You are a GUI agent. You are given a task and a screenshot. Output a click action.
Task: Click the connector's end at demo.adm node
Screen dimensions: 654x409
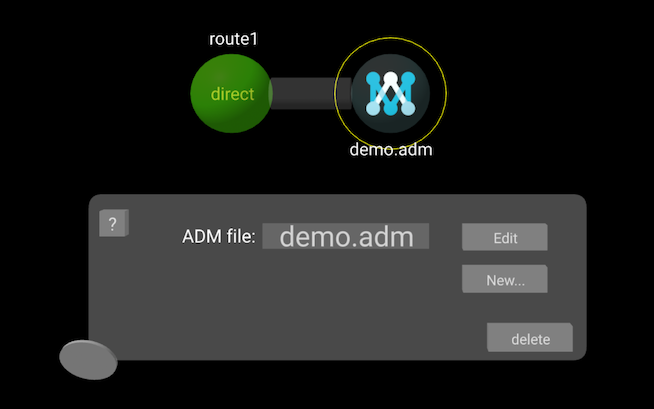[x=343, y=93]
